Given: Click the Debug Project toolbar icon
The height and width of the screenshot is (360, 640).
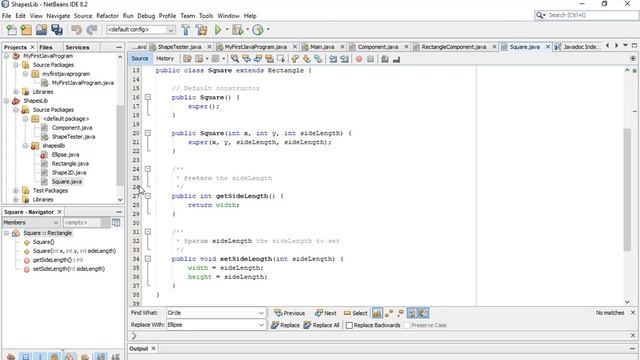Looking at the screenshot, I should [x=237, y=30].
